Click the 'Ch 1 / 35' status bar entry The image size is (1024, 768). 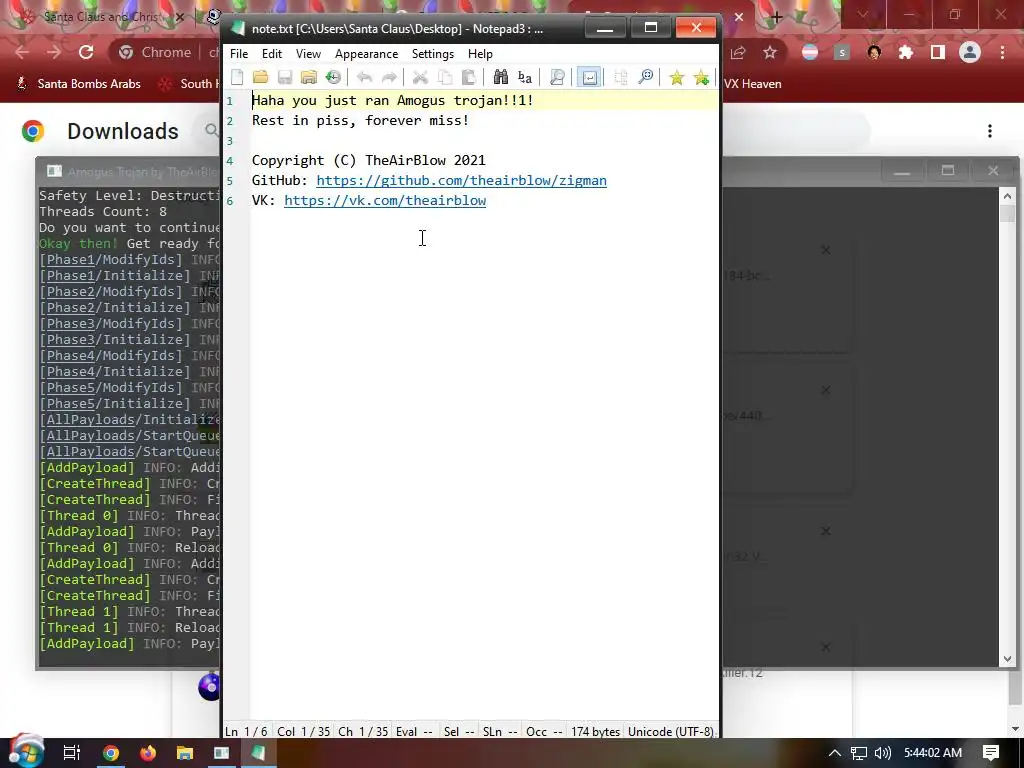point(363,731)
